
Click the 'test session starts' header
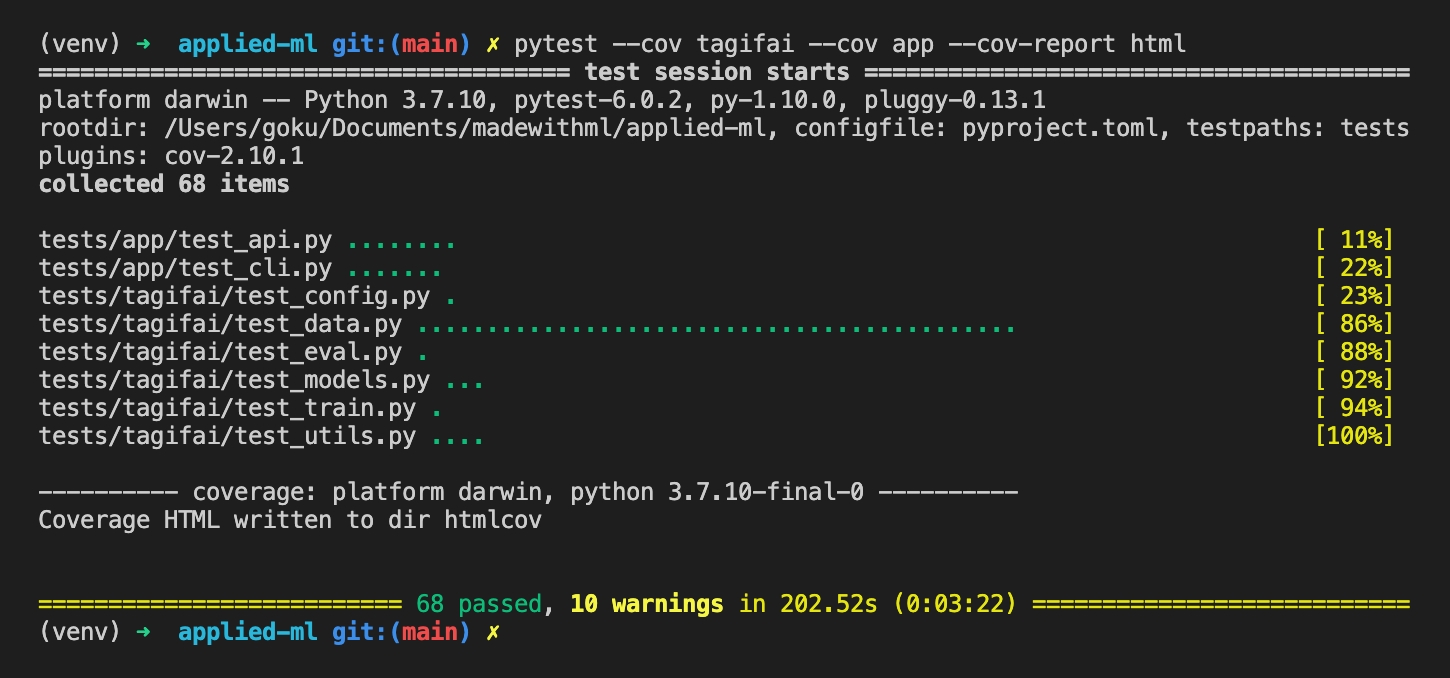[x=717, y=72]
